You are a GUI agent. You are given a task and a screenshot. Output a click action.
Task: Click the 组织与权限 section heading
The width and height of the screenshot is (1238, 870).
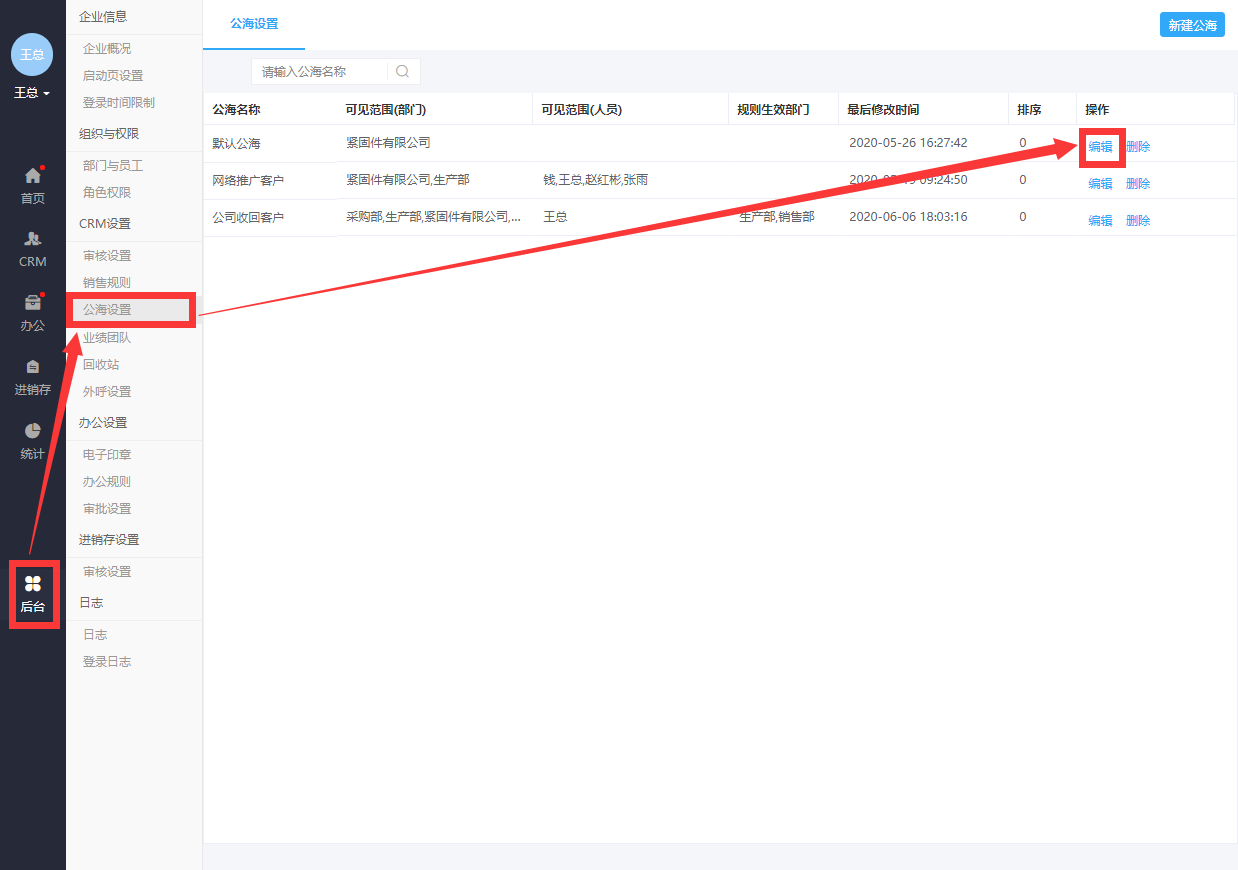[x=109, y=133]
